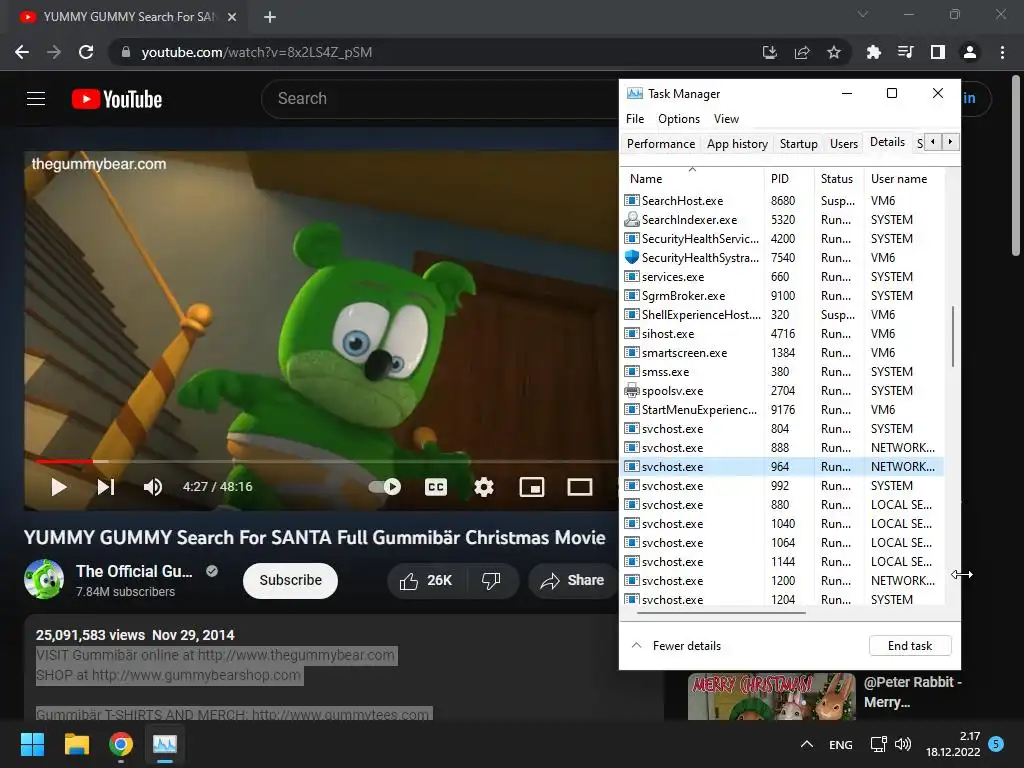The width and height of the screenshot is (1024, 768).
Task: Switch to Users tab
Action: pyautogui.click(x=844, y=144)
